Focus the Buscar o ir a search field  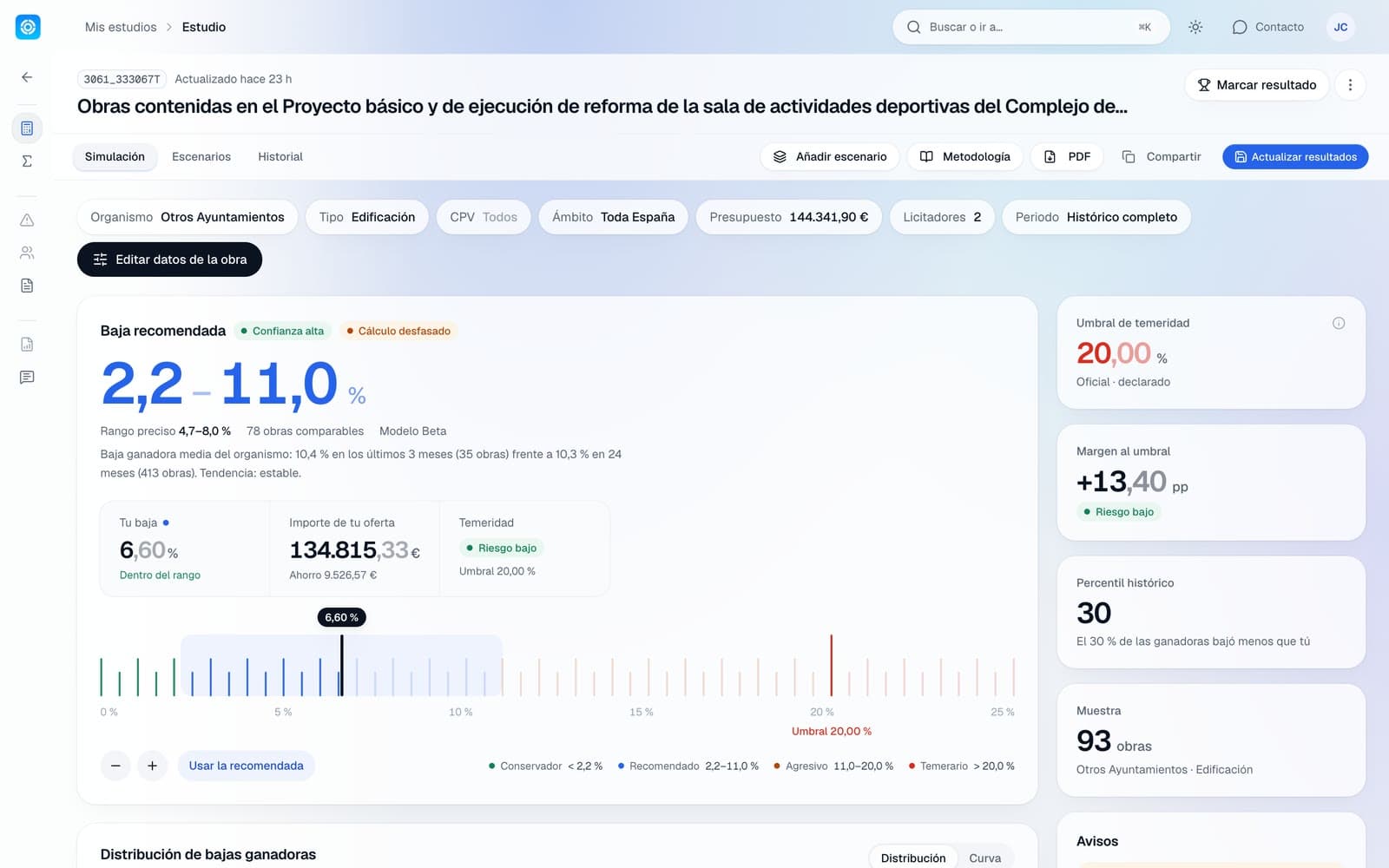(1031, 27)
